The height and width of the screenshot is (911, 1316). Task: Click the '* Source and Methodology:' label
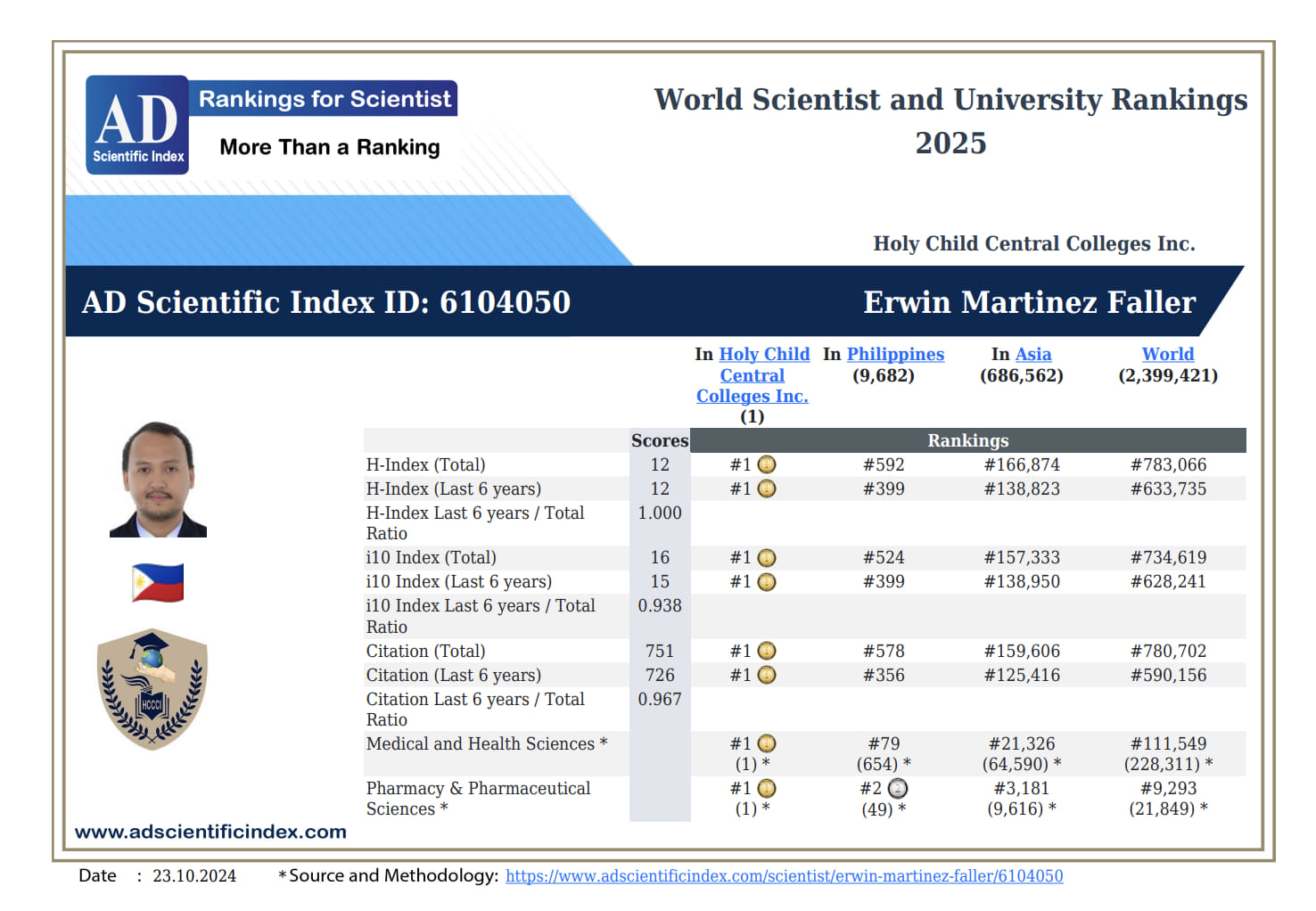tap(388, 875)
